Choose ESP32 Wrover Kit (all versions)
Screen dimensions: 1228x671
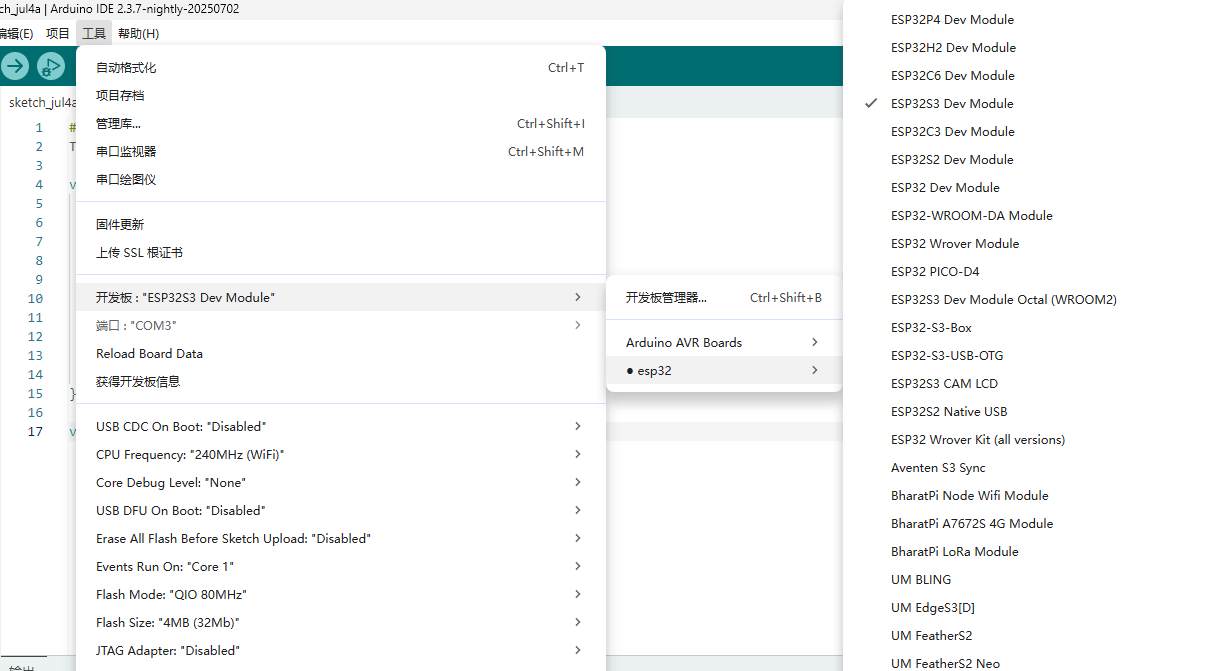1035,440
